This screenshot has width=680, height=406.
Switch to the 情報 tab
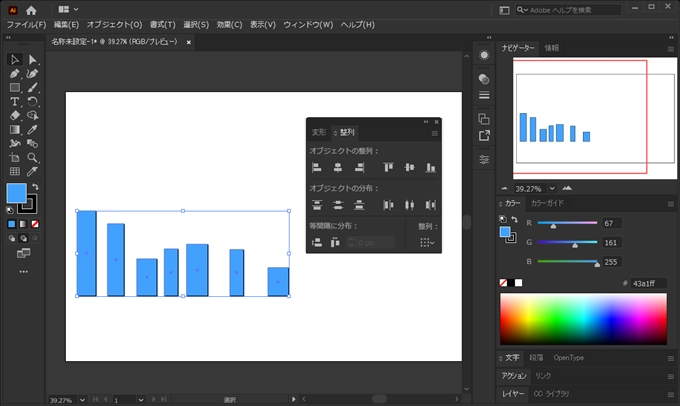[552, 48]
